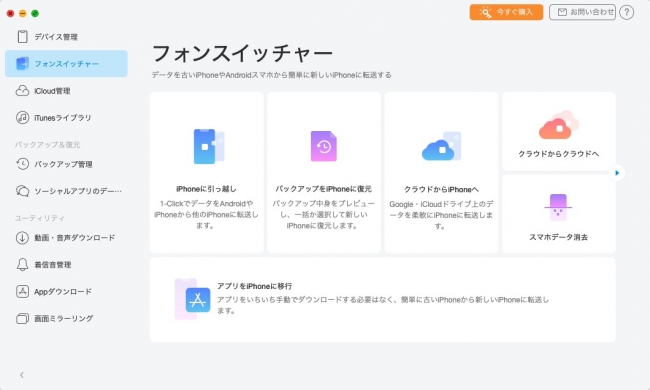Click the help question mark icon
Screen dimensions: 650x390
(x=626, y=12)
